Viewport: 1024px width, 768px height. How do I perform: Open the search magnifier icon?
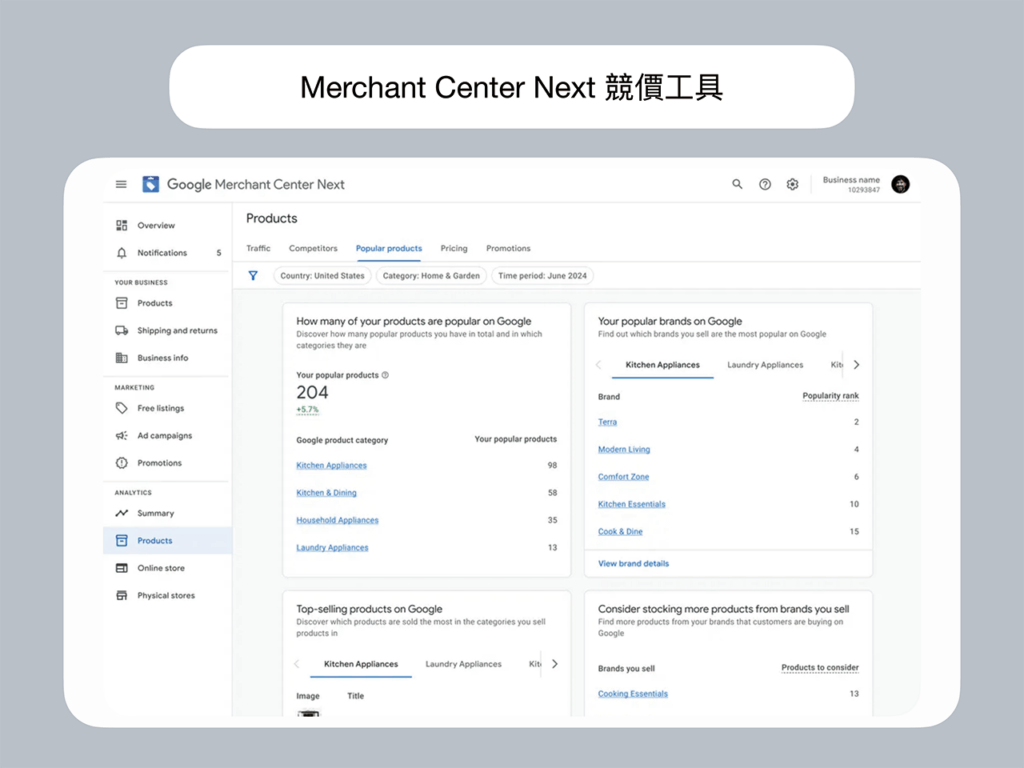click(737, 184)
